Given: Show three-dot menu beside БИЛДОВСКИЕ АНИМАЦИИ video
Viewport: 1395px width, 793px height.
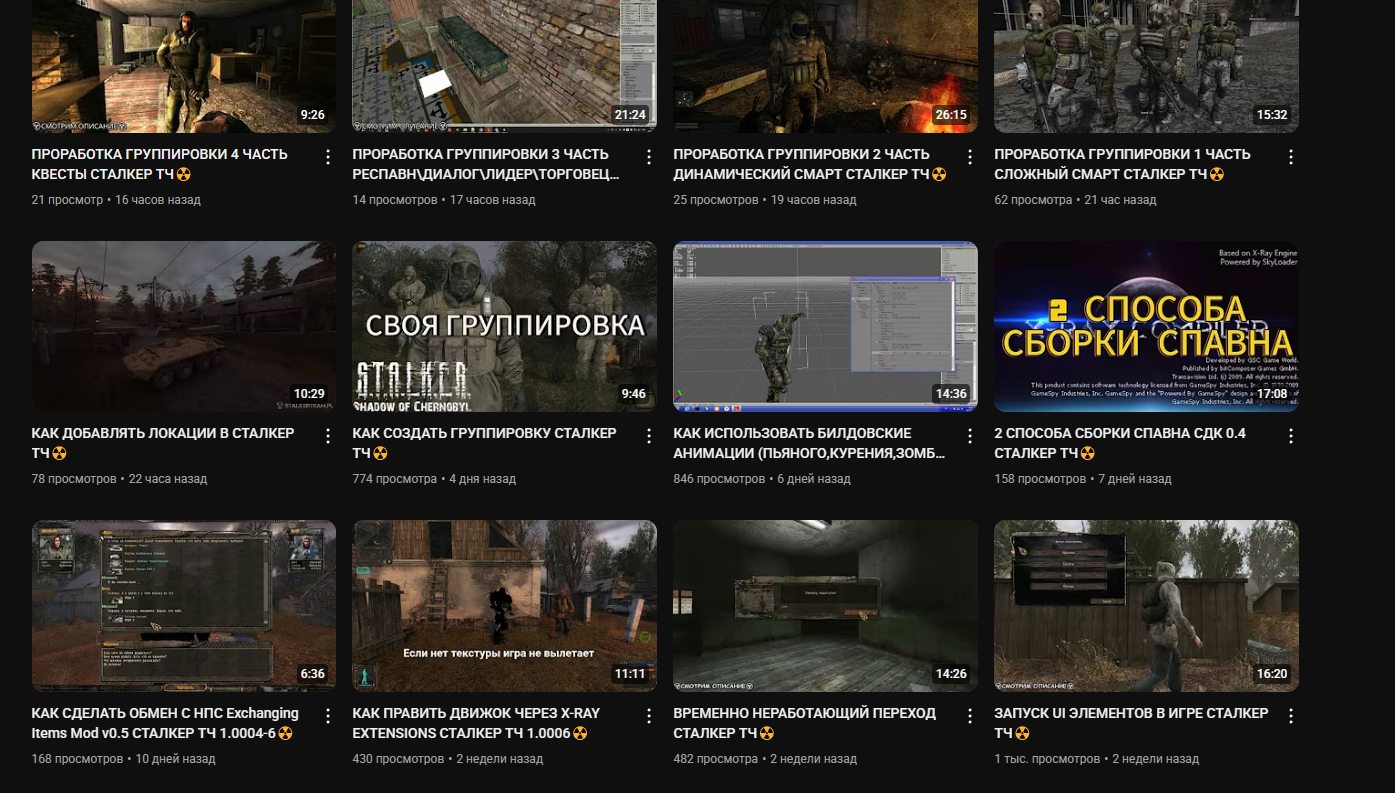Looking at the screenshot, I should 969,436.
